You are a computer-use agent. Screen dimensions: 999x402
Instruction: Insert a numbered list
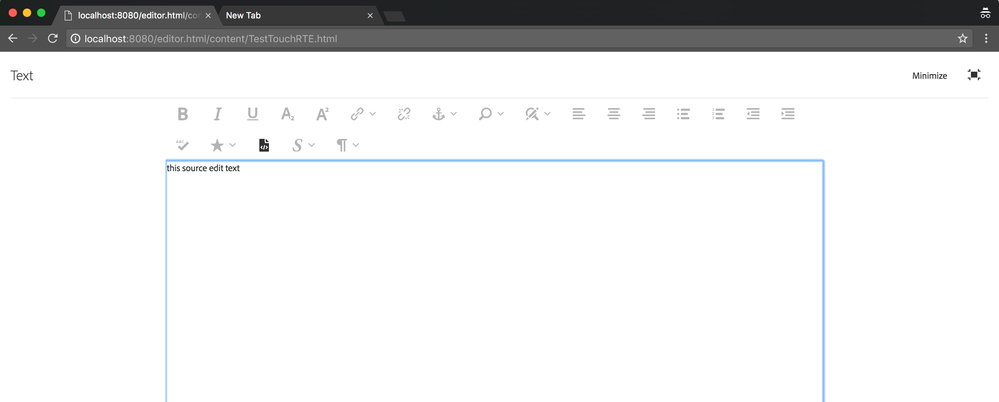point(718,114)
